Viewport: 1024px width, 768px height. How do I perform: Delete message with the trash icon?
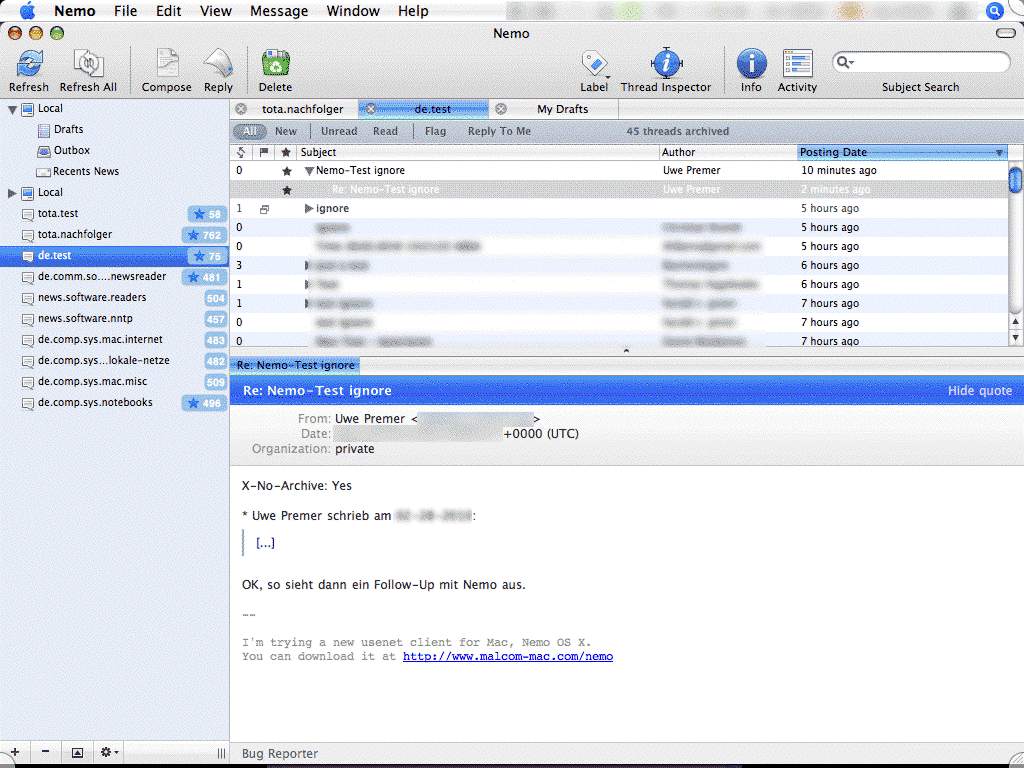(275, 64)
